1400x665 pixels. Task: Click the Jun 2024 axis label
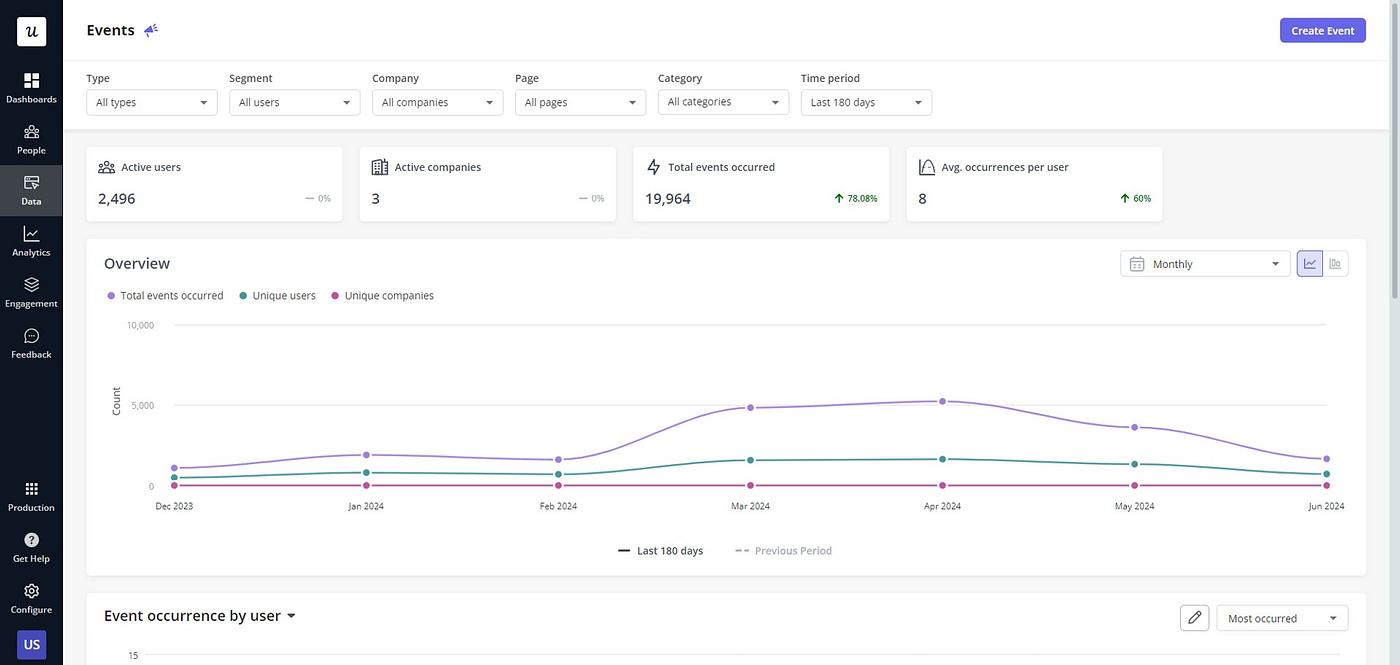click(x=1326, y=507)
